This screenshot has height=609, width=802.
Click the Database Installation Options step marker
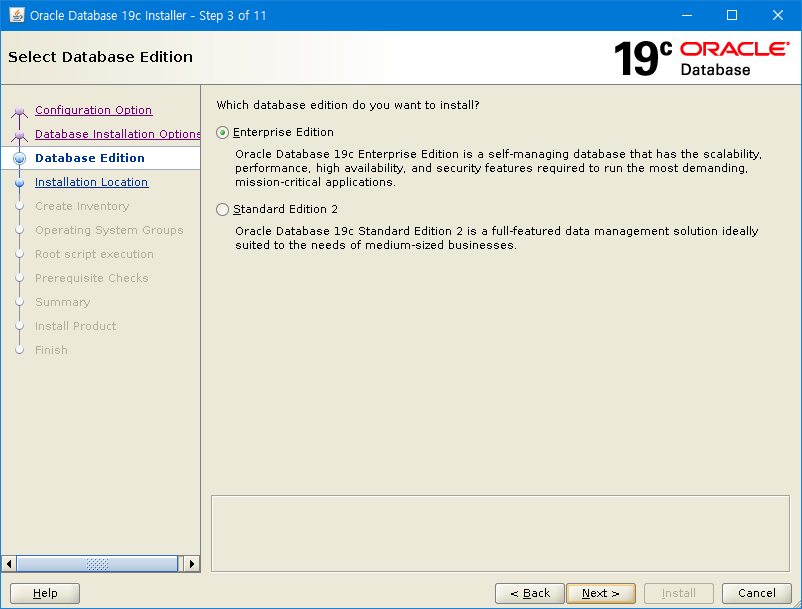[19, 135]
